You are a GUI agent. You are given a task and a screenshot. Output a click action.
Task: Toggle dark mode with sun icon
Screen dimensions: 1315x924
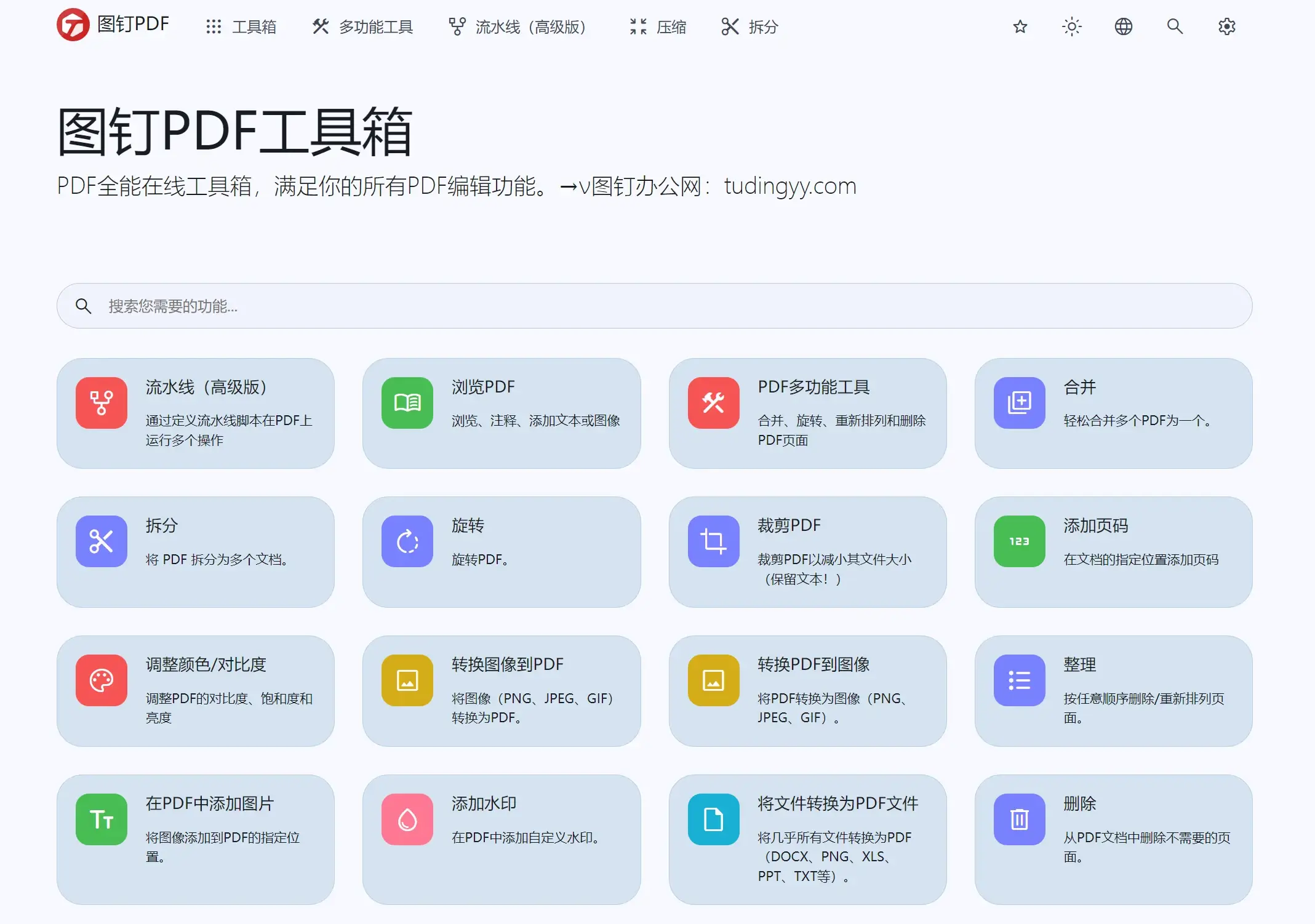click(1072, 26)
